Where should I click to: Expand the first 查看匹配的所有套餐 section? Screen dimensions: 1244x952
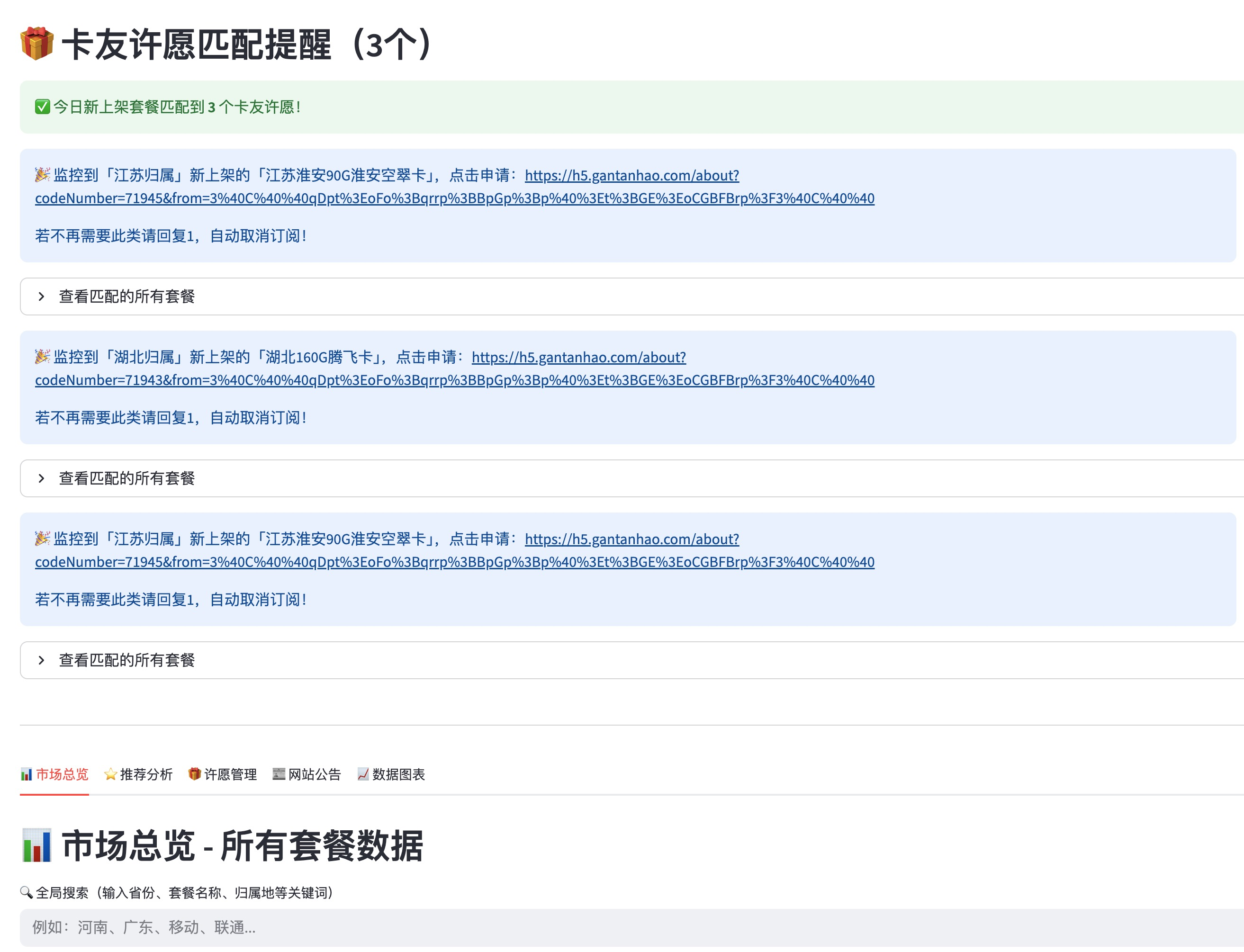[126, 296]
